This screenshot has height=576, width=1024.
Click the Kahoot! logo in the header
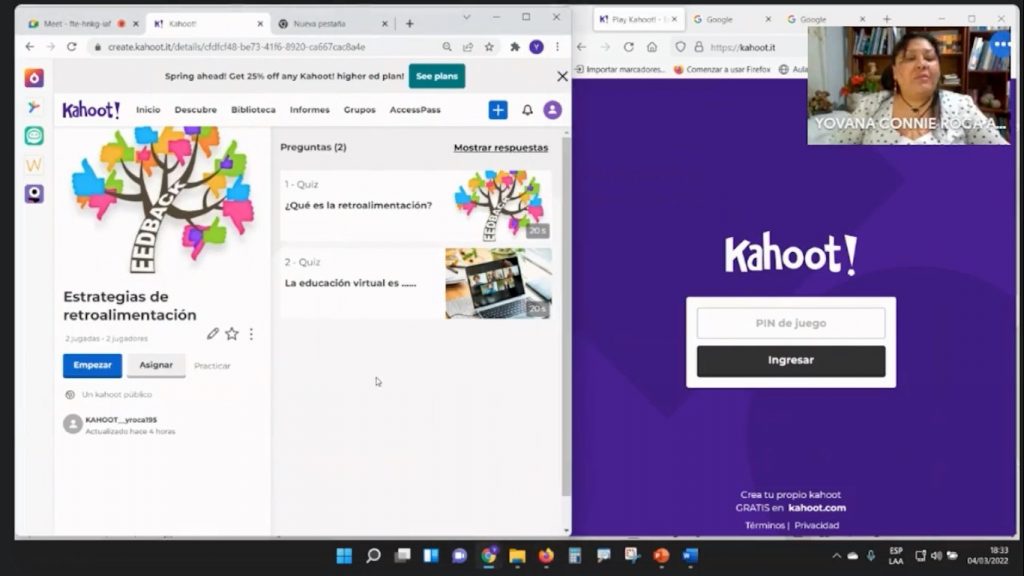point(91,110)
